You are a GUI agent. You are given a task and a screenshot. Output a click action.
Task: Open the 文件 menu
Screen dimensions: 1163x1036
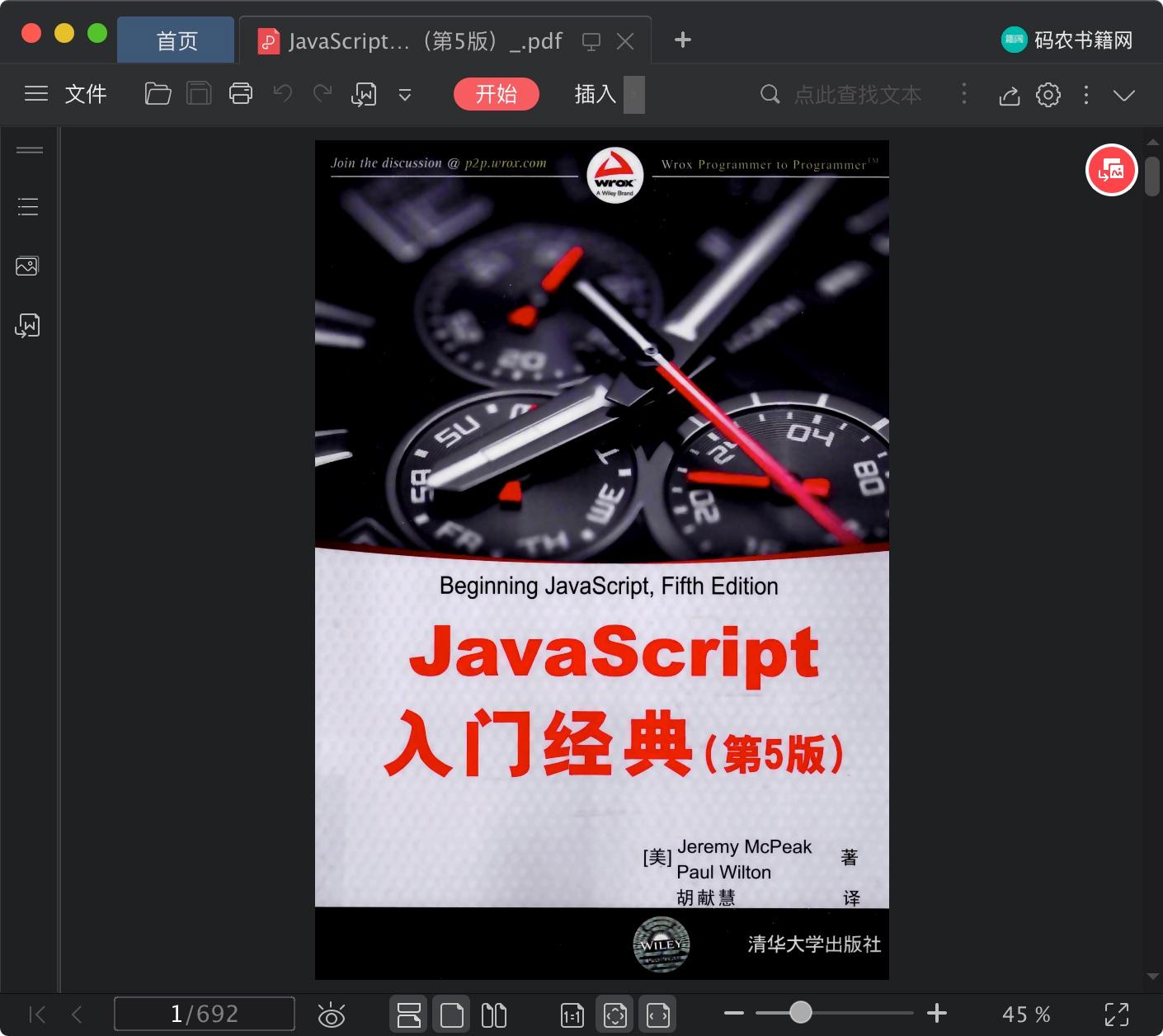(x=86, y=94)
